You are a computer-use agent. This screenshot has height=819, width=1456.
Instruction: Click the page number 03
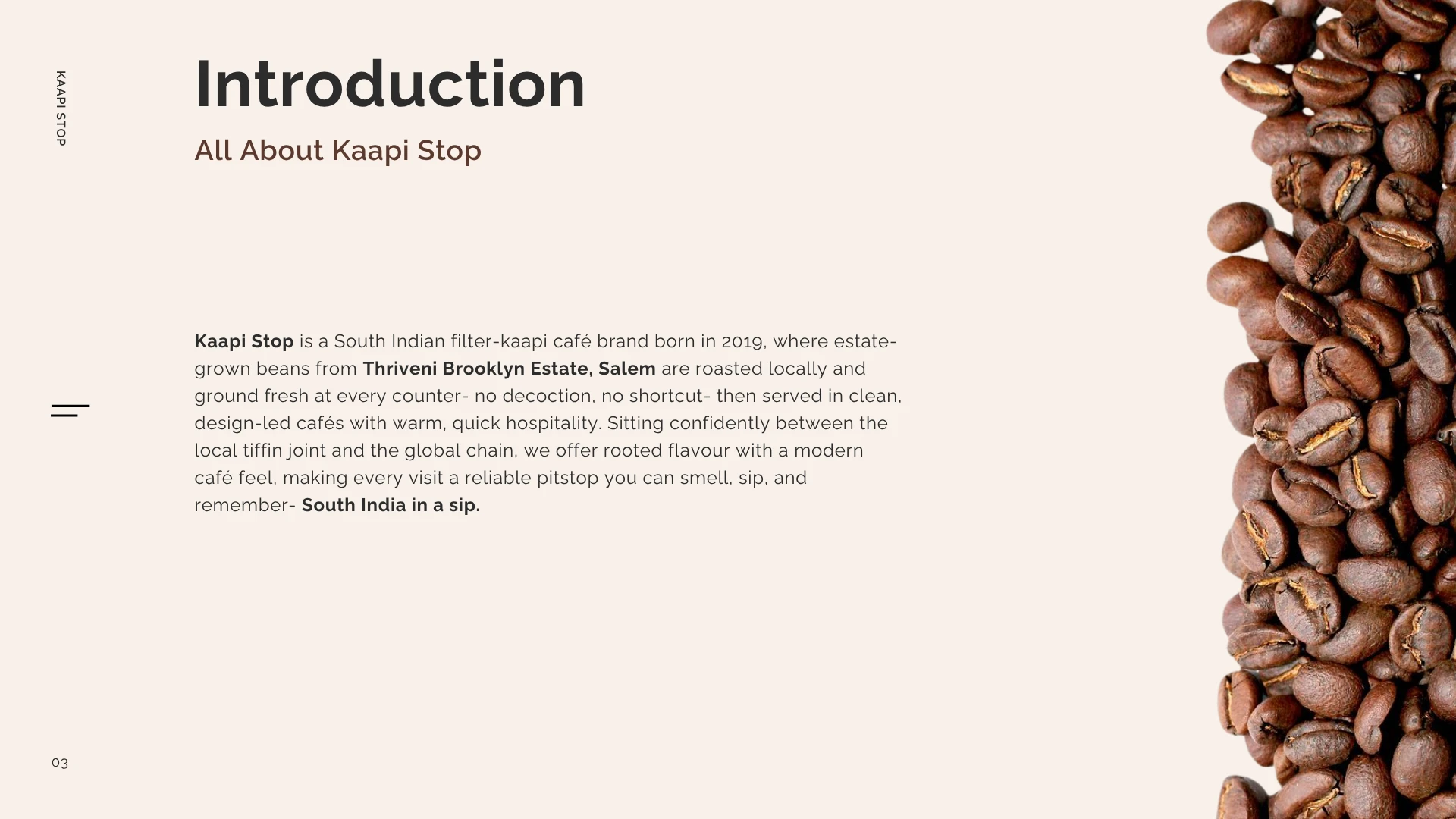click(60, 762)
